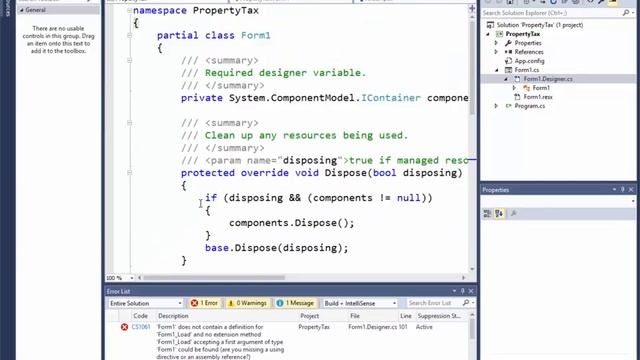The height and width of the screenshot is (360, 640).
Task: Click the editor split-window handle above scrollbar
Action: point(472,8)
